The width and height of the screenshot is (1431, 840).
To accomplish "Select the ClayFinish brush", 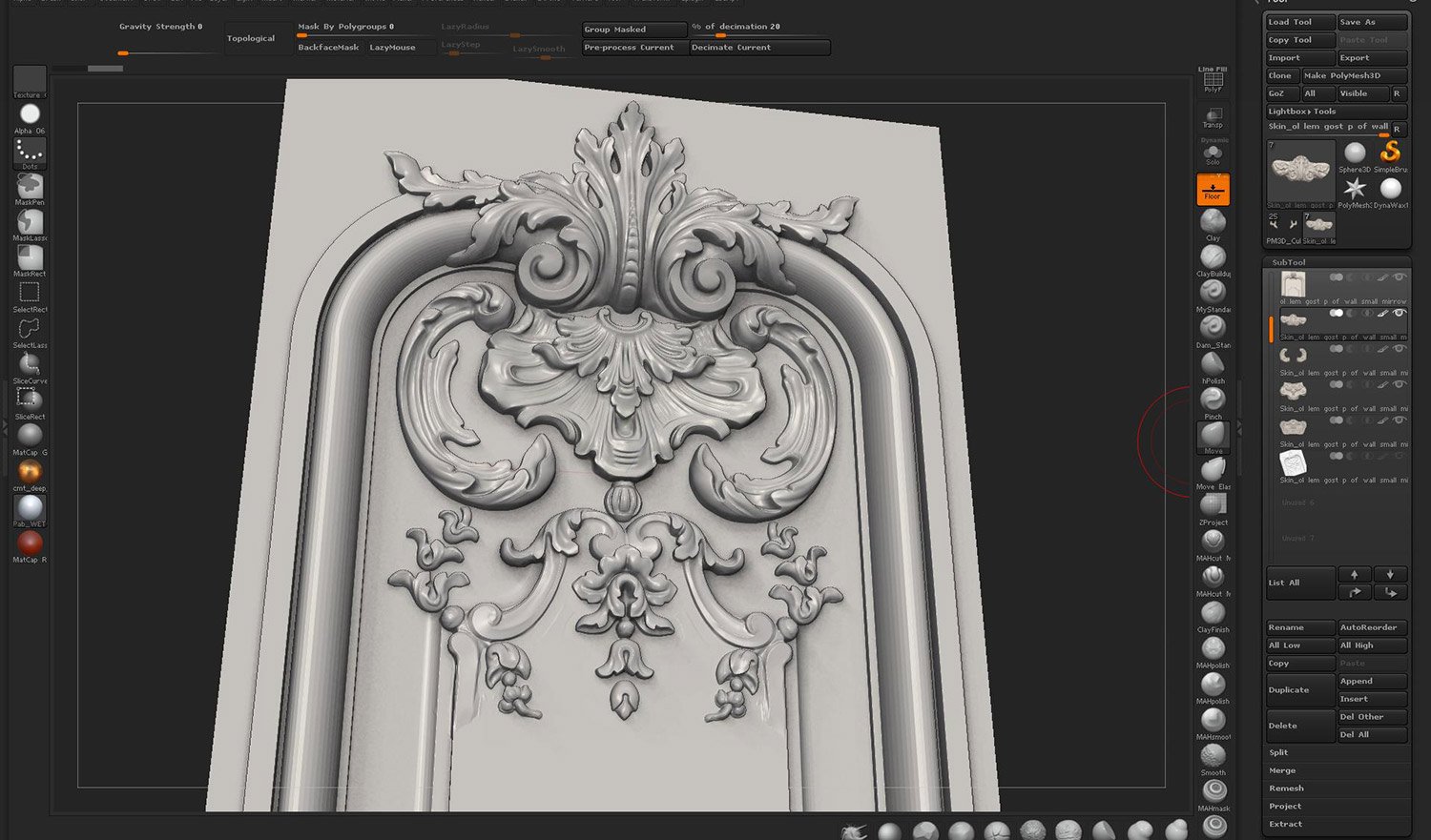I will click(1213, 617).
